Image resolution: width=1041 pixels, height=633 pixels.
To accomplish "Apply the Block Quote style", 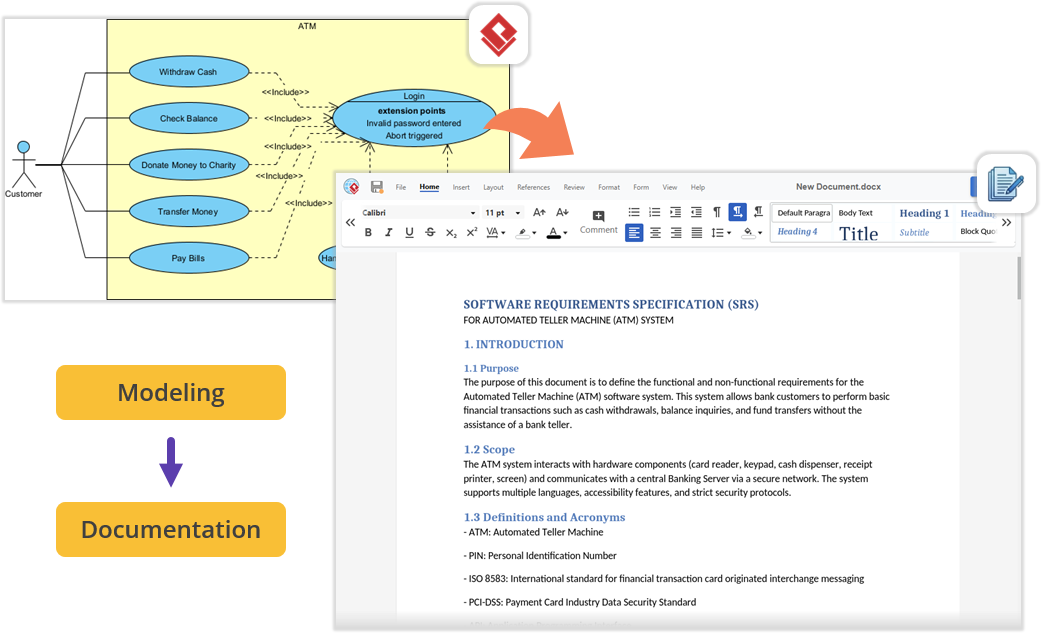I will (x=977, y=231).
